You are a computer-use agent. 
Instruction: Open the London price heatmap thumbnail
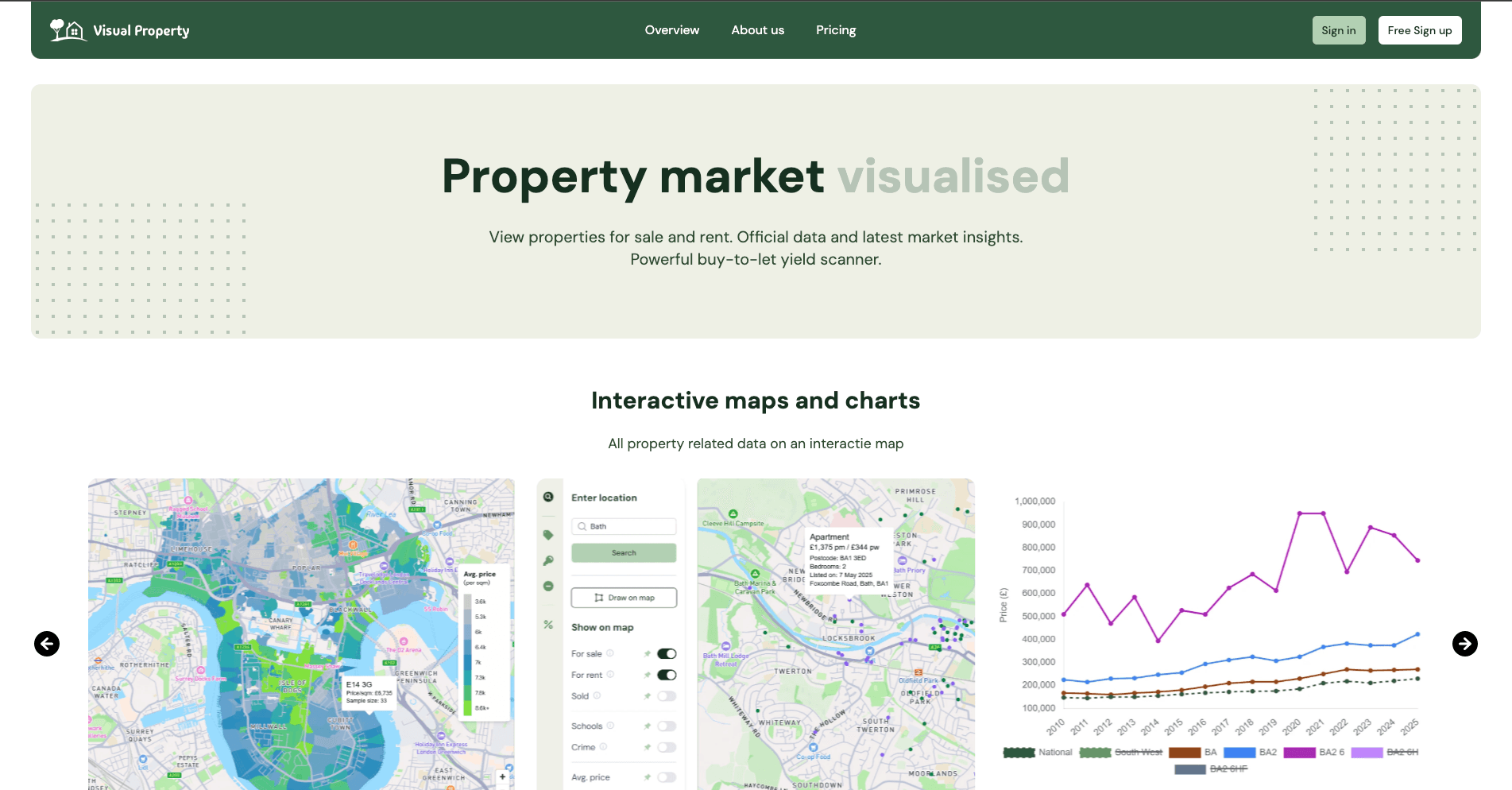(x=301, y=634)
